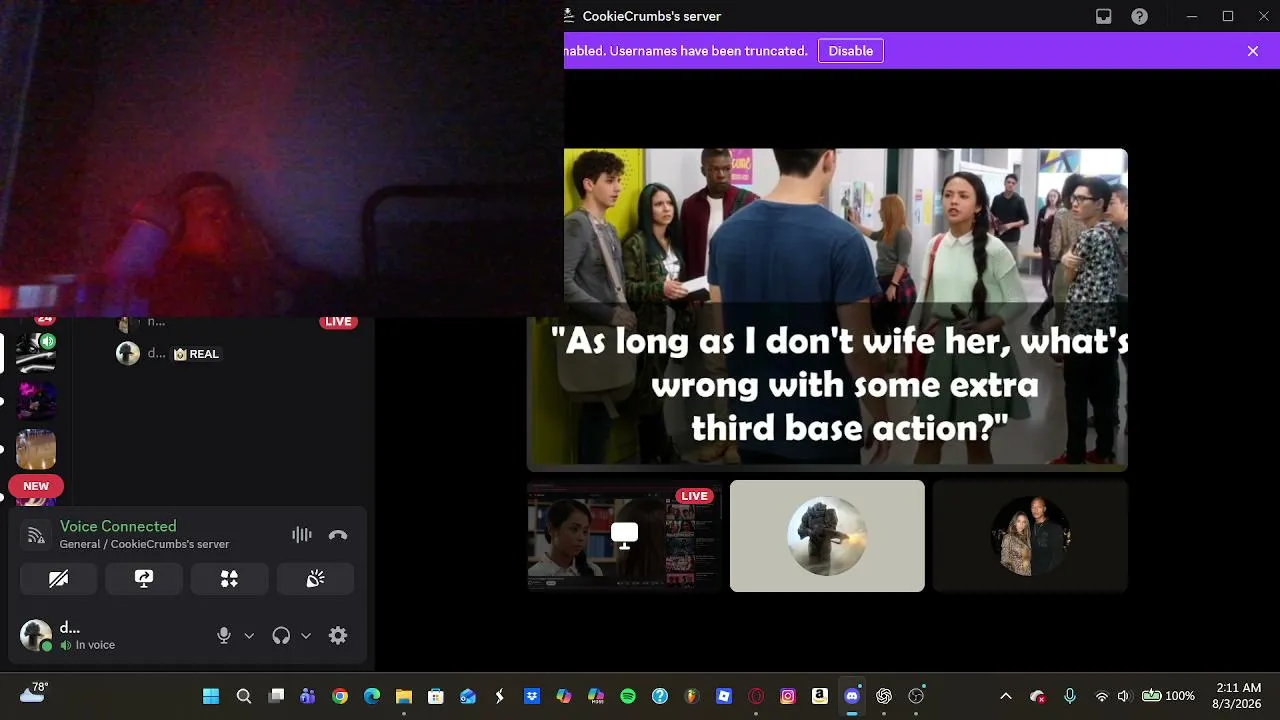Open the Discord inbox icon
Screen dimensions: 1280x720
(x=1104, y=16)
